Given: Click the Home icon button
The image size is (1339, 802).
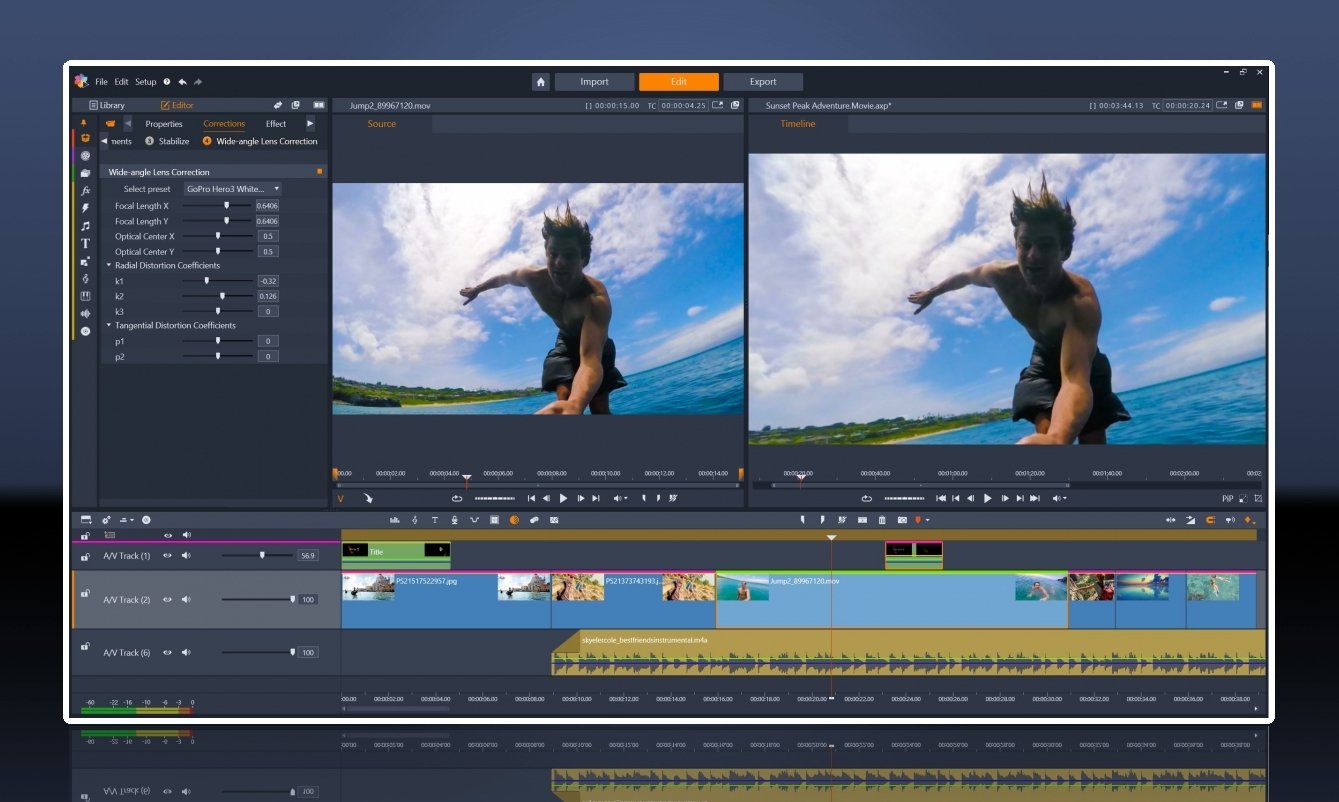Looking at the screenshot, I should tap(541, 82).
